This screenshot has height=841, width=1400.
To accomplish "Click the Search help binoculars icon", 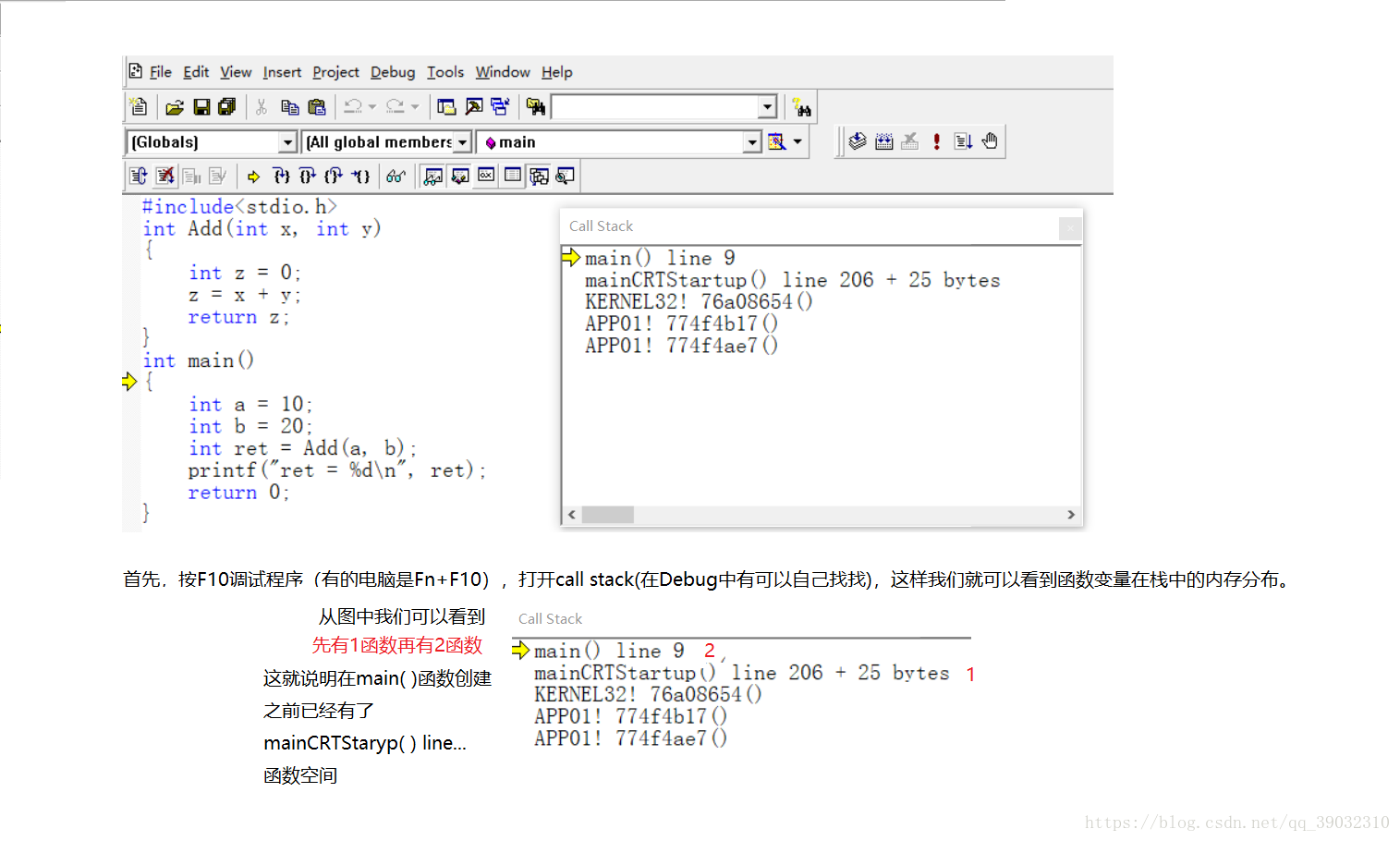I will point(802,108).
